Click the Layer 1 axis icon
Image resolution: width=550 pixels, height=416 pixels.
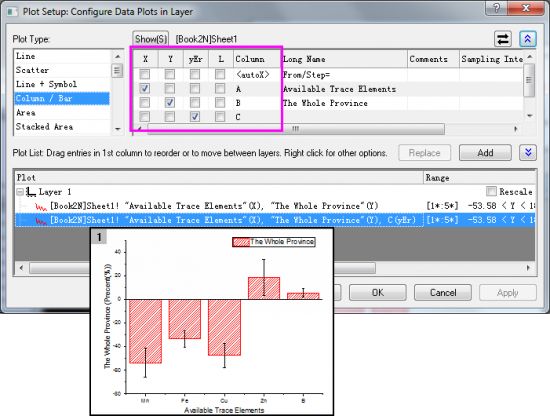pyautogui.click(x=32, y=192)
